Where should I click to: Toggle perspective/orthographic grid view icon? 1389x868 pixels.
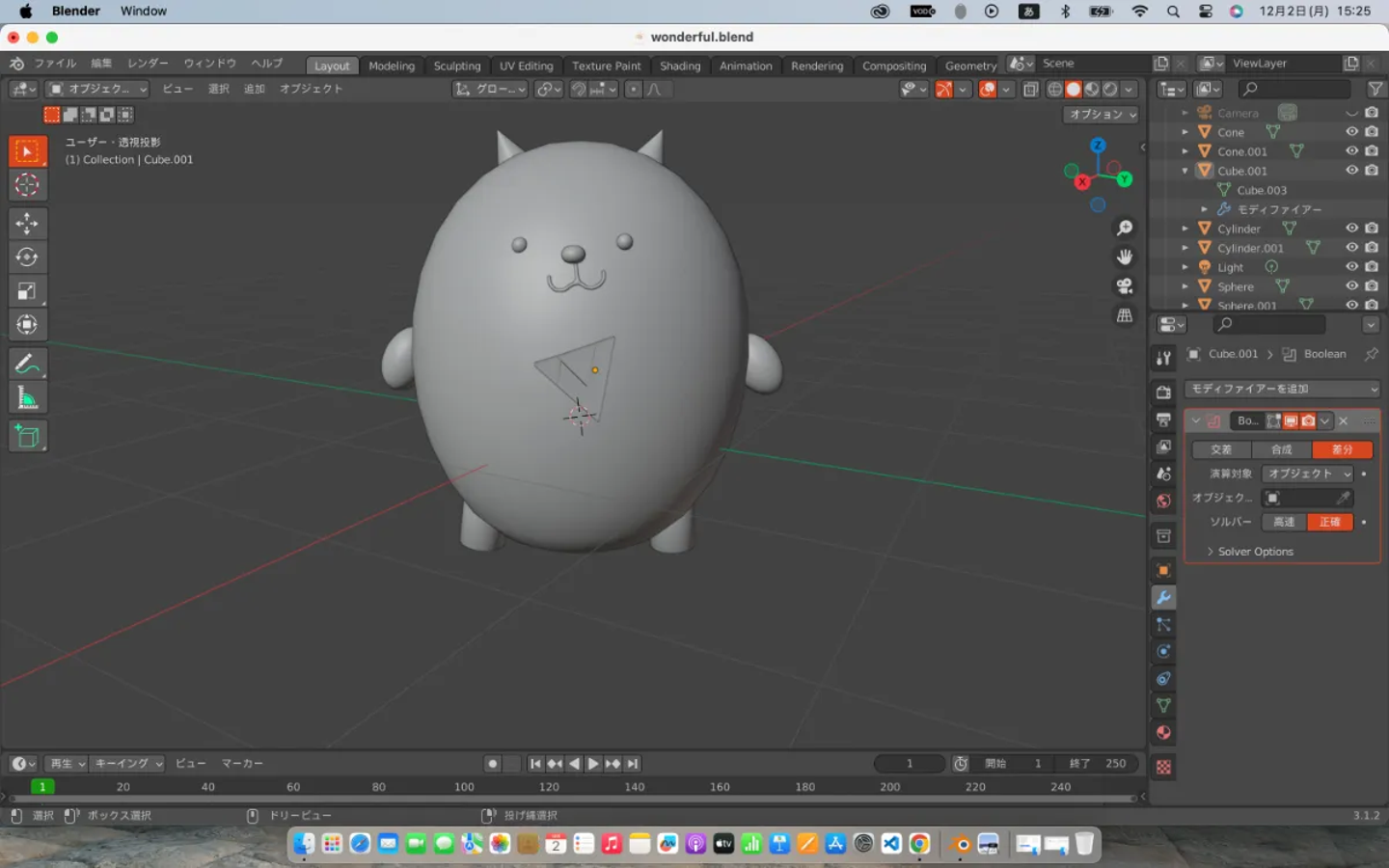[x=1125, y=316]
